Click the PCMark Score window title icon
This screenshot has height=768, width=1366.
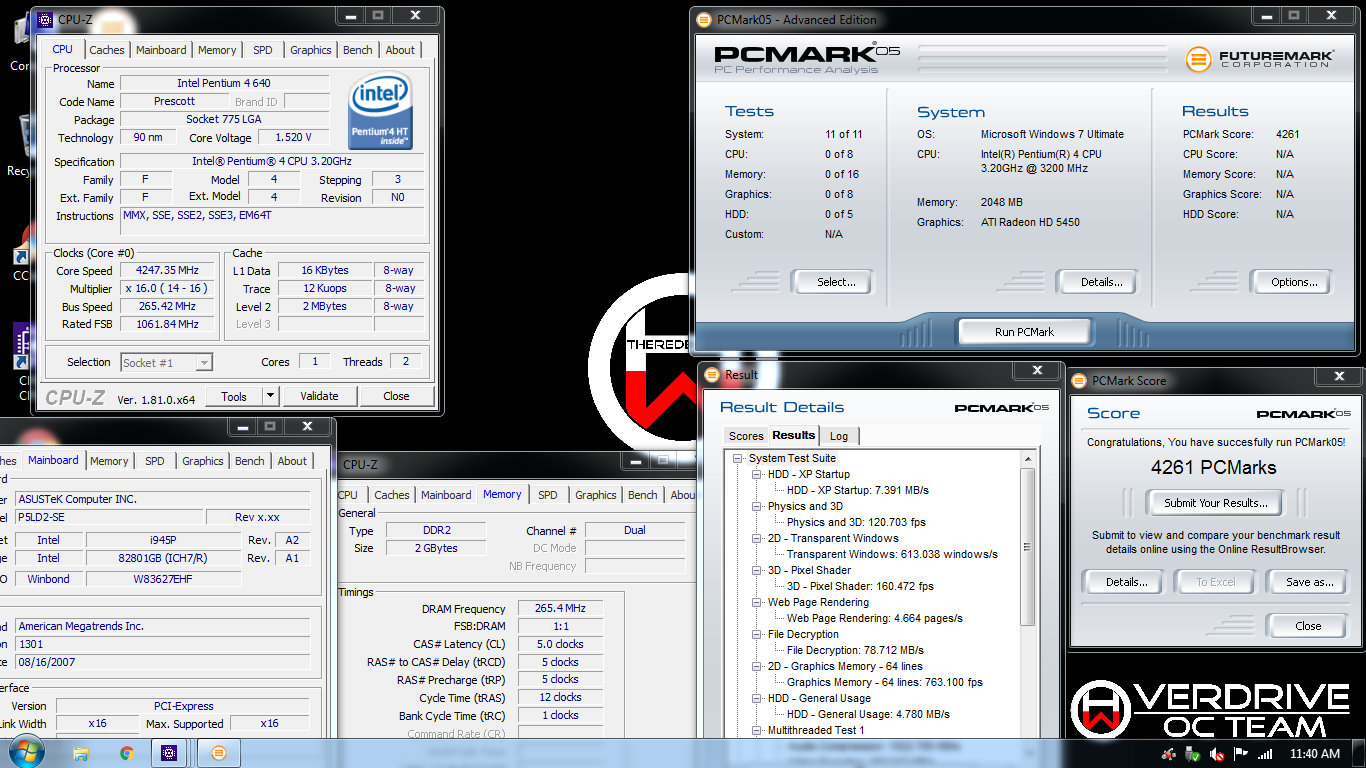[1079, 380]
